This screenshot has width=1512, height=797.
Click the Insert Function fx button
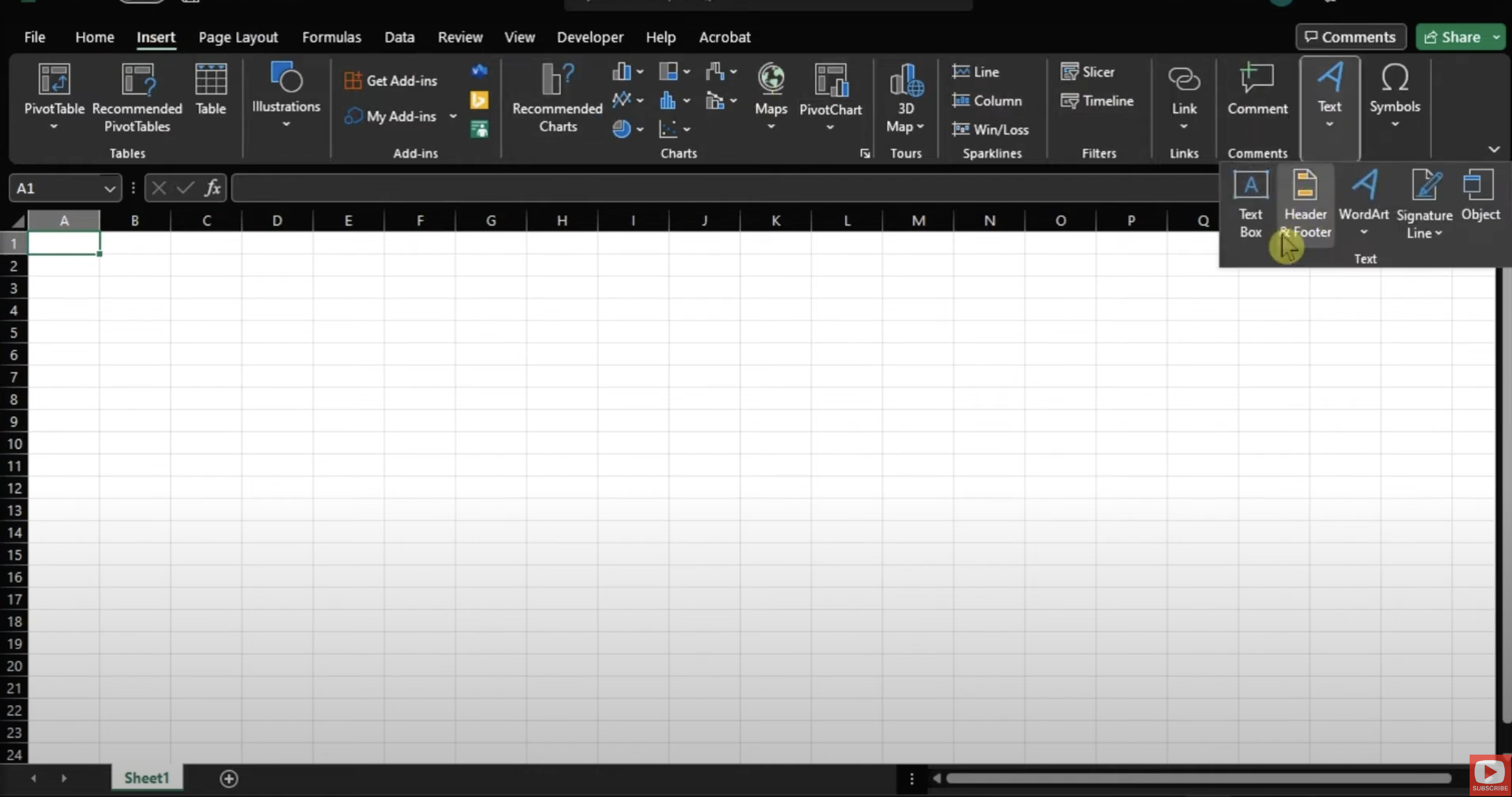[x=212, y=188]
